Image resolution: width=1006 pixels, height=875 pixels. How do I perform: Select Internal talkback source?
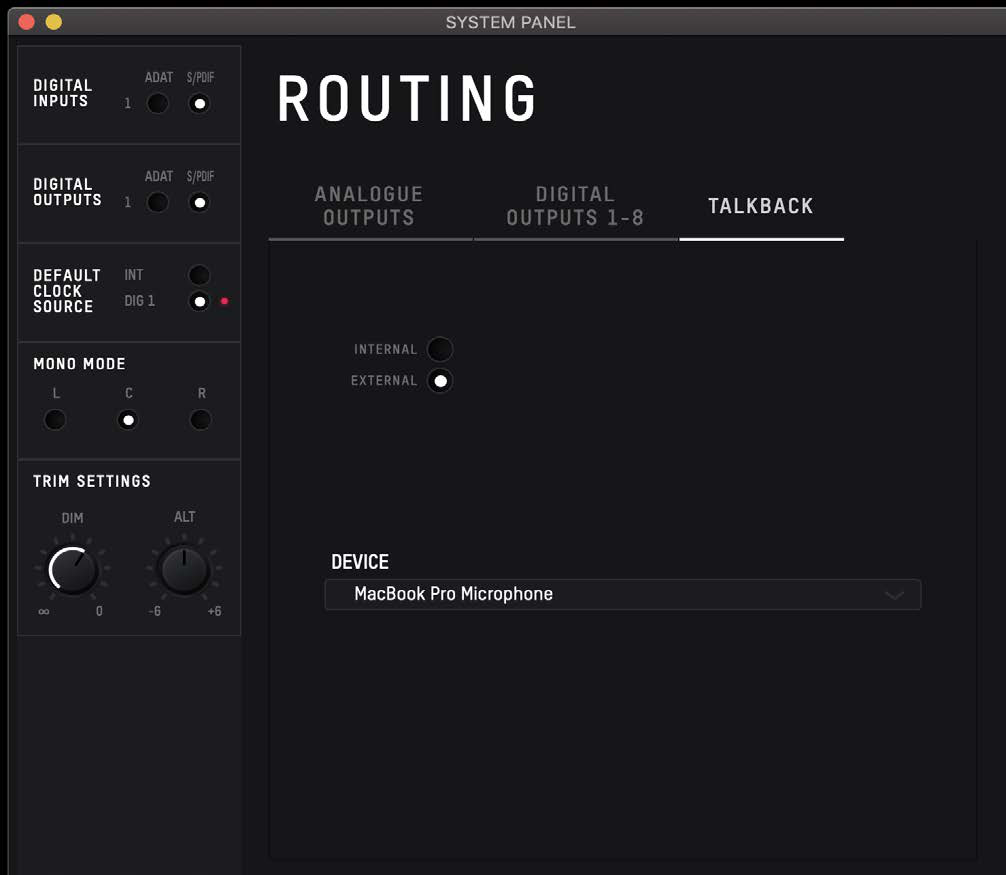pos(440,350)
